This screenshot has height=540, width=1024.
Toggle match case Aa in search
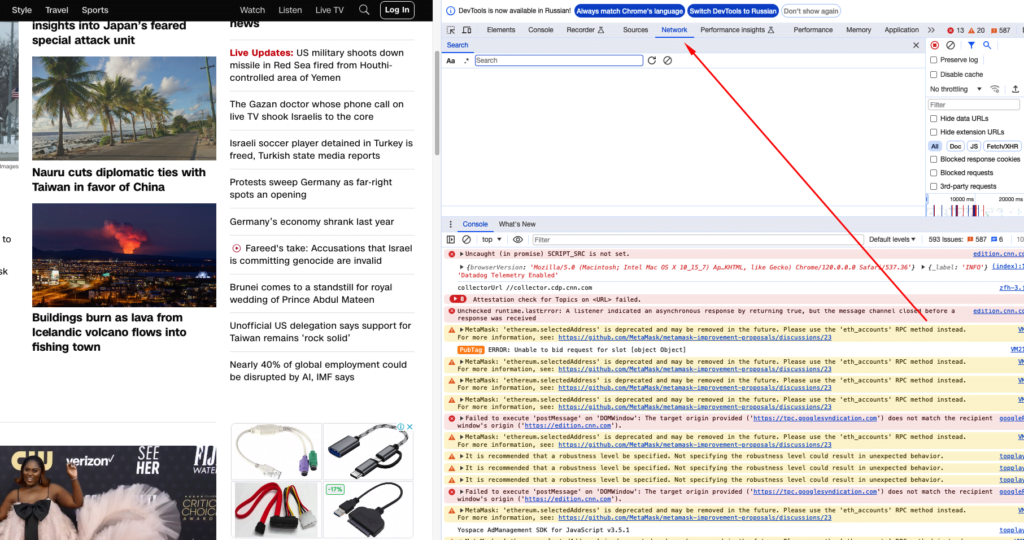point(451,61)
